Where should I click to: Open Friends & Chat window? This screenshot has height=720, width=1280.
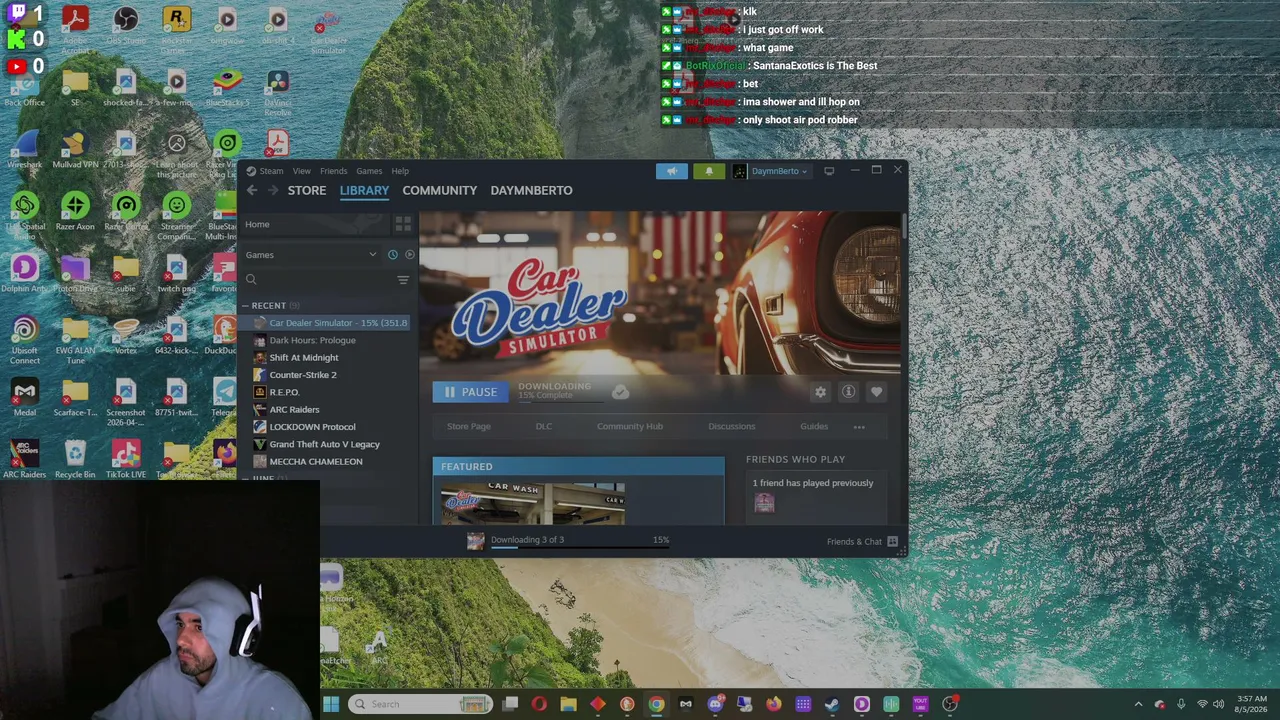tap(862, 541)
